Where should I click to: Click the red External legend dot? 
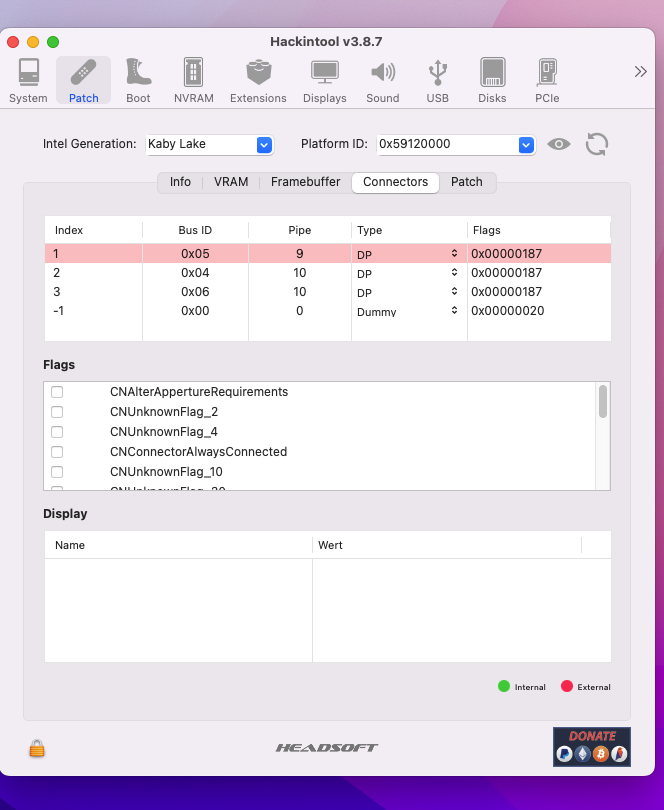click(x=567, y=686)
